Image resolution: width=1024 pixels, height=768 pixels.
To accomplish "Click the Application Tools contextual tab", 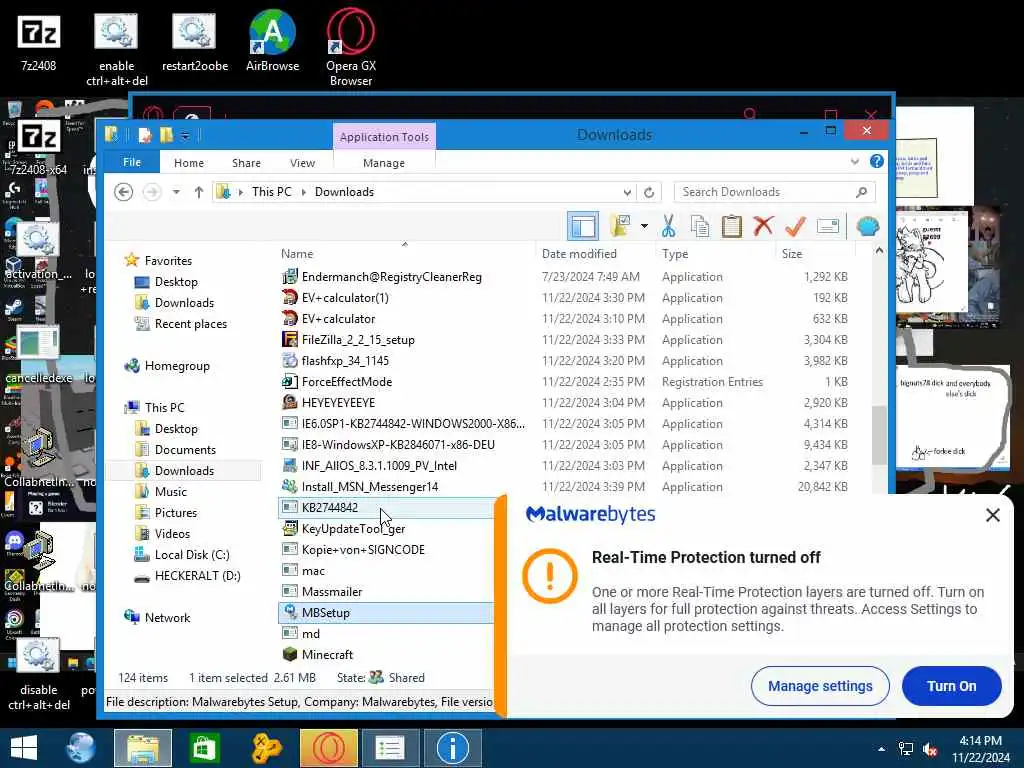I will pyautogui.click(x=384, y=136).
